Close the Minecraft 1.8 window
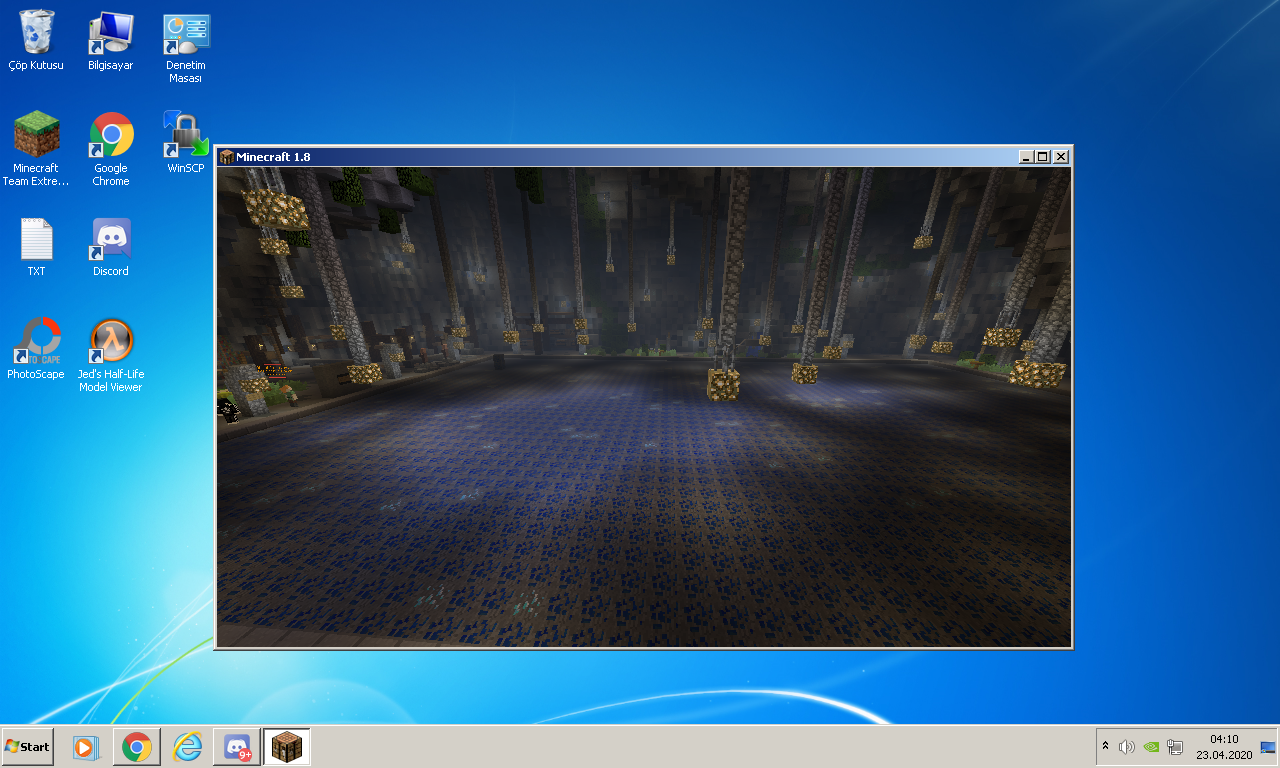 1061,157
